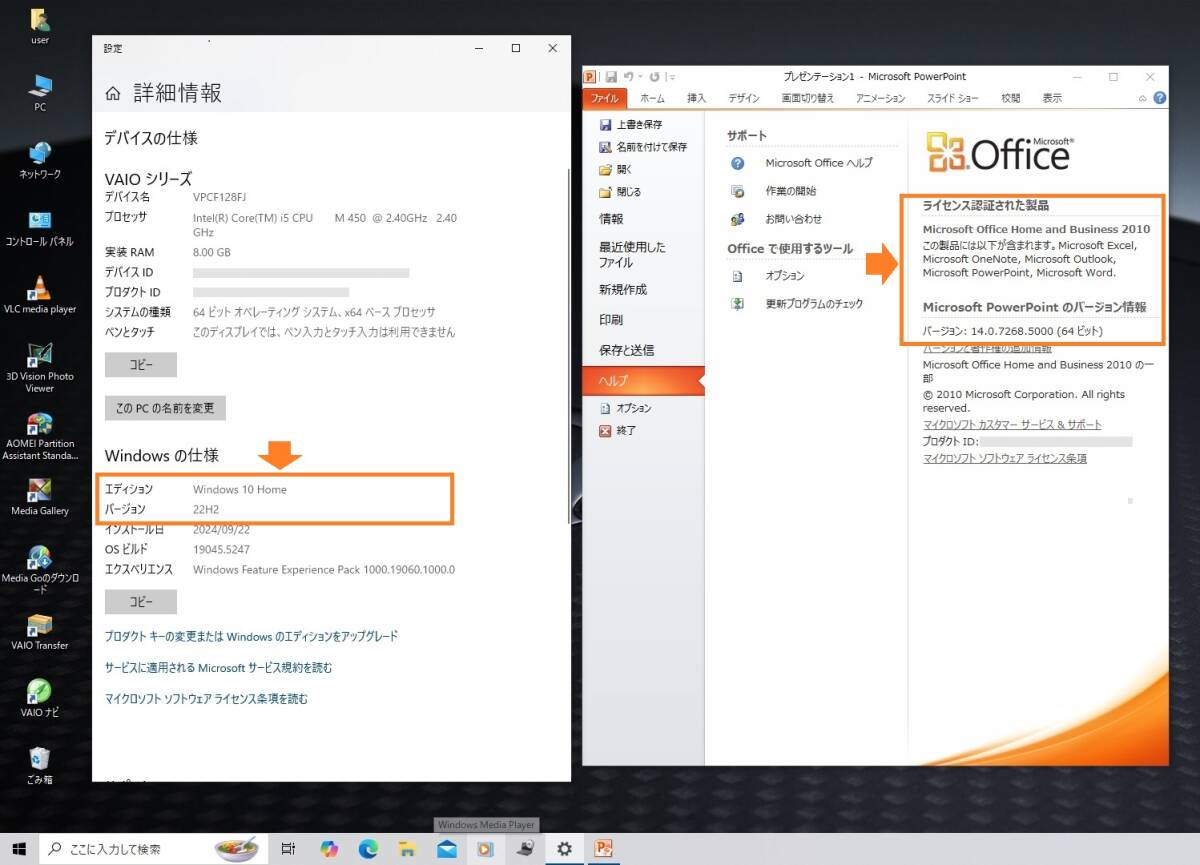Select the VLC media player desktop icon
This screenshot has width=1200, height=865.
40,295
